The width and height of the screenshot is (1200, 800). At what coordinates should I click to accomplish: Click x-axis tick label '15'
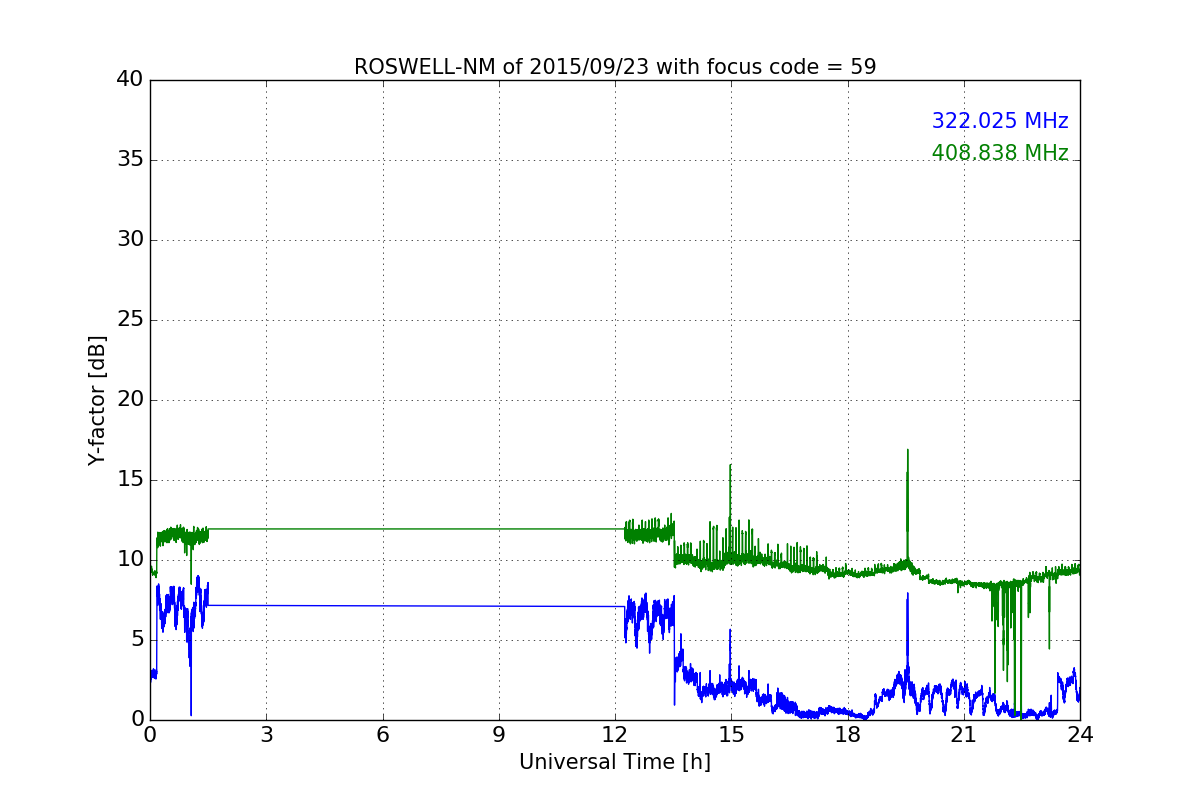click(x=731, y=735)
